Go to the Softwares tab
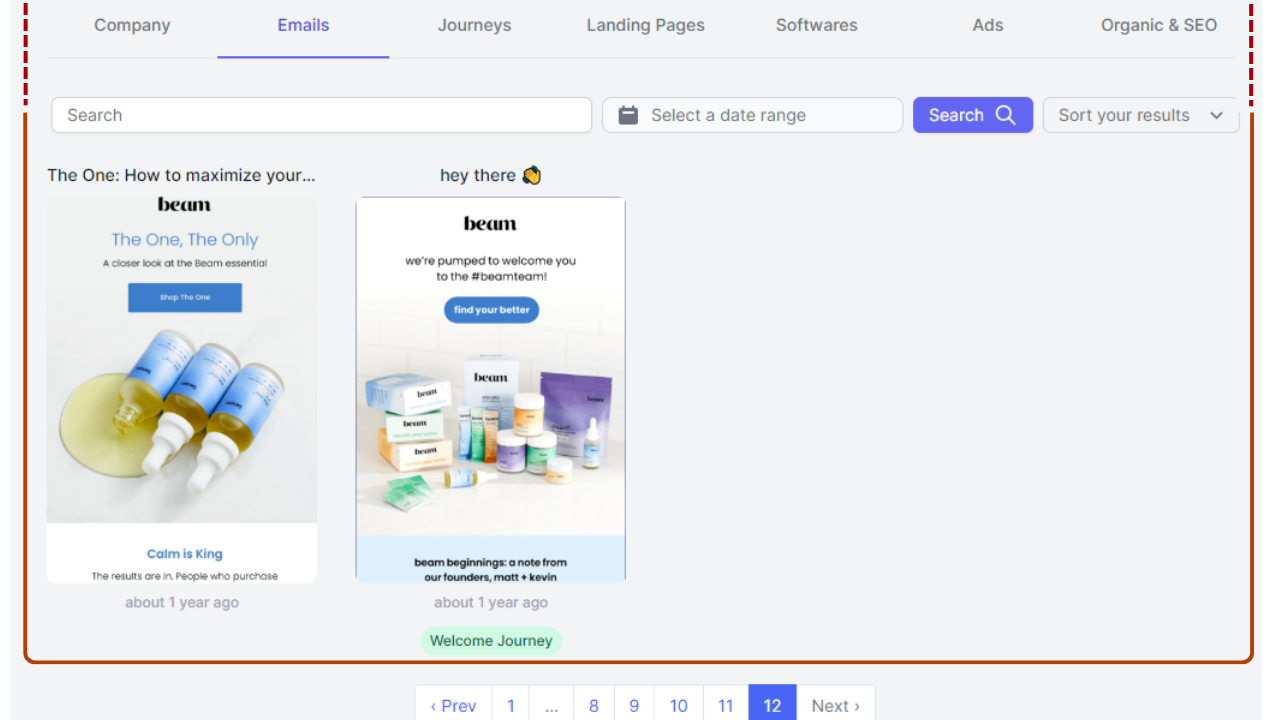 click(x=816, y=26)
